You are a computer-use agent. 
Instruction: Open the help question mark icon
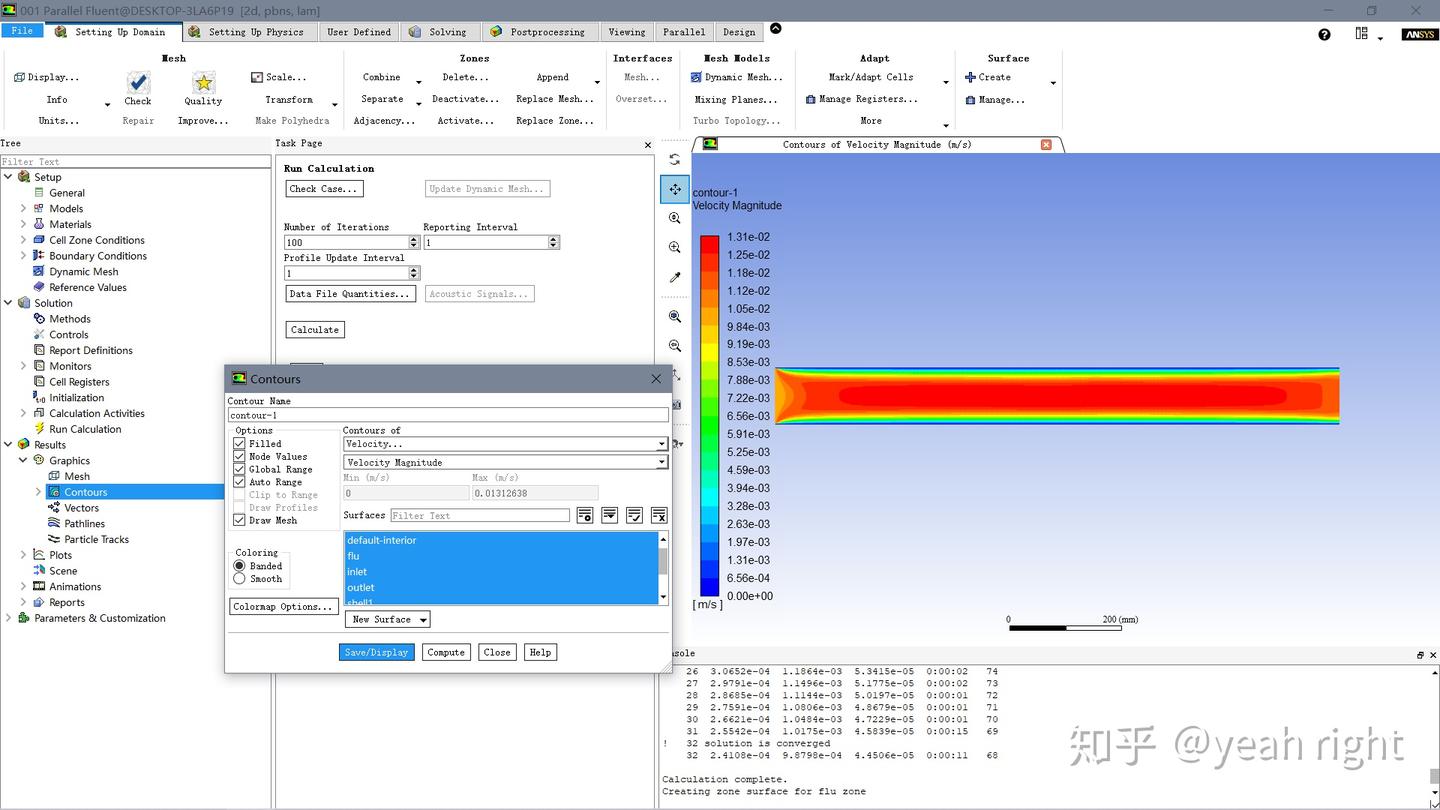tap(1324, 34)
